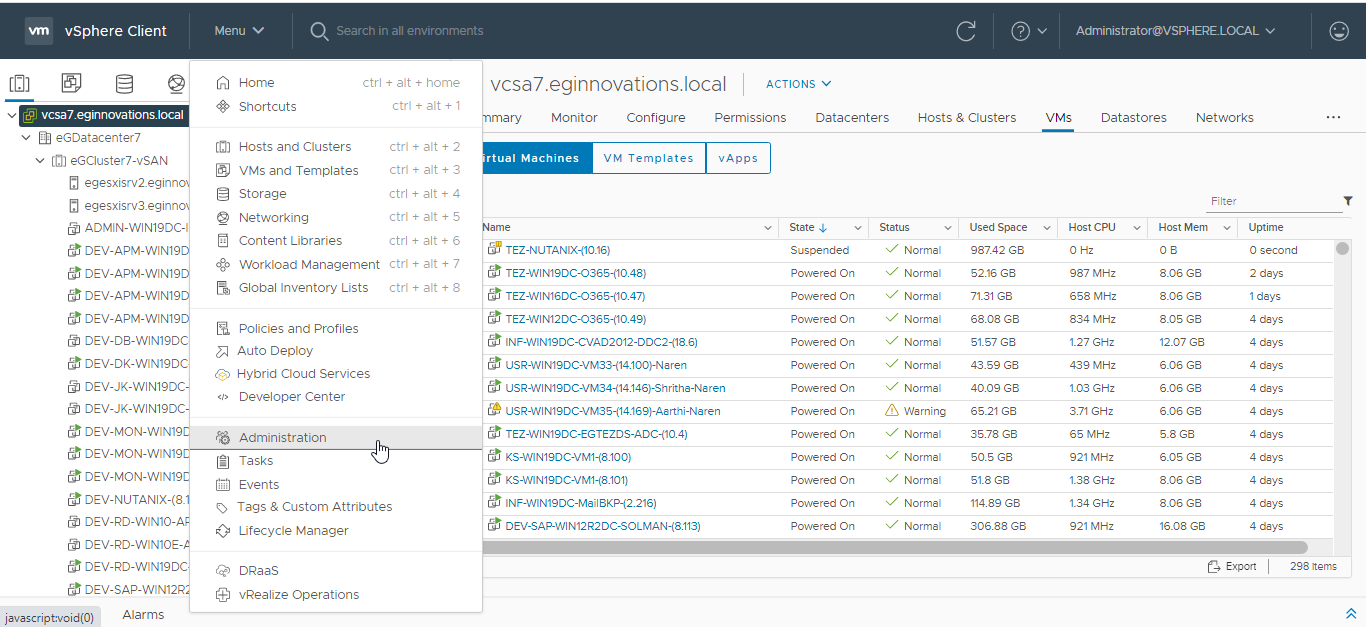Click the refresh icon in top bar
Screen dimensions: 1366x627
[966, 31]
